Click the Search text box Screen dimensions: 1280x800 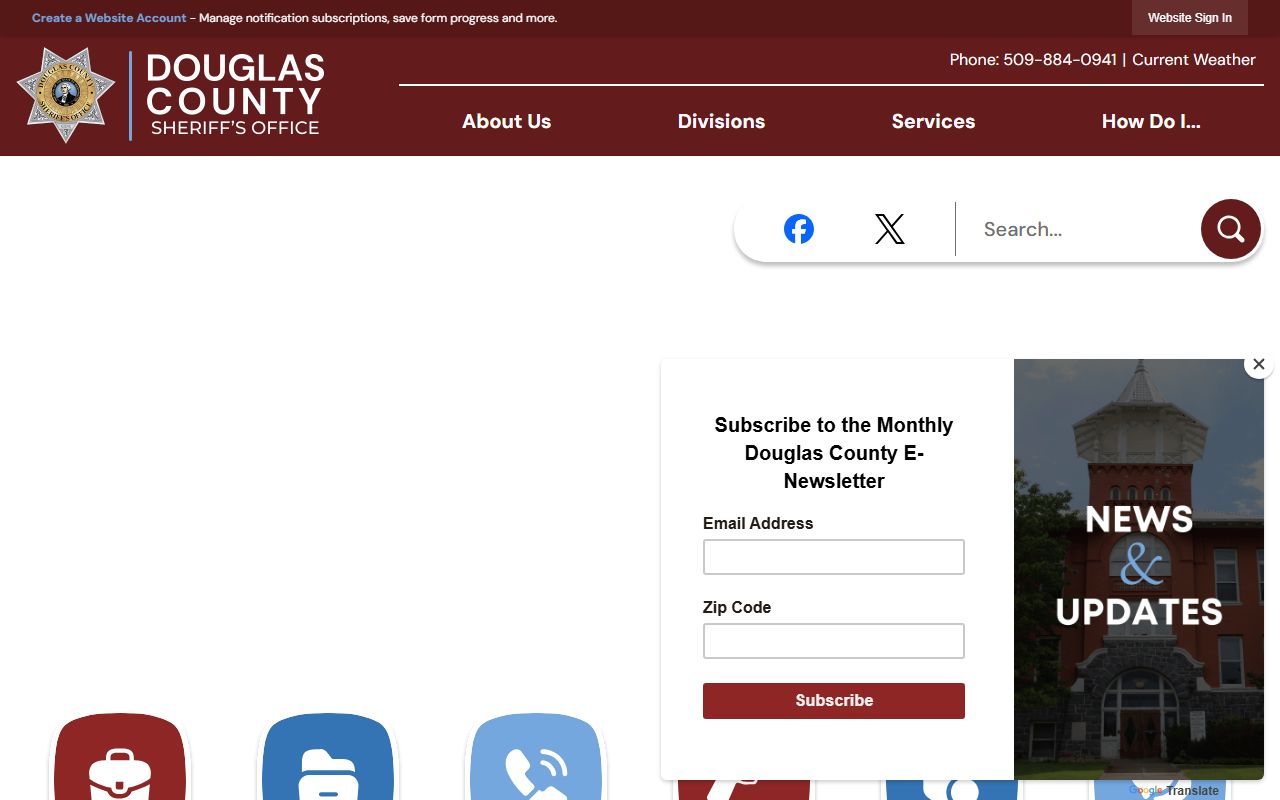click(1080, 229)
